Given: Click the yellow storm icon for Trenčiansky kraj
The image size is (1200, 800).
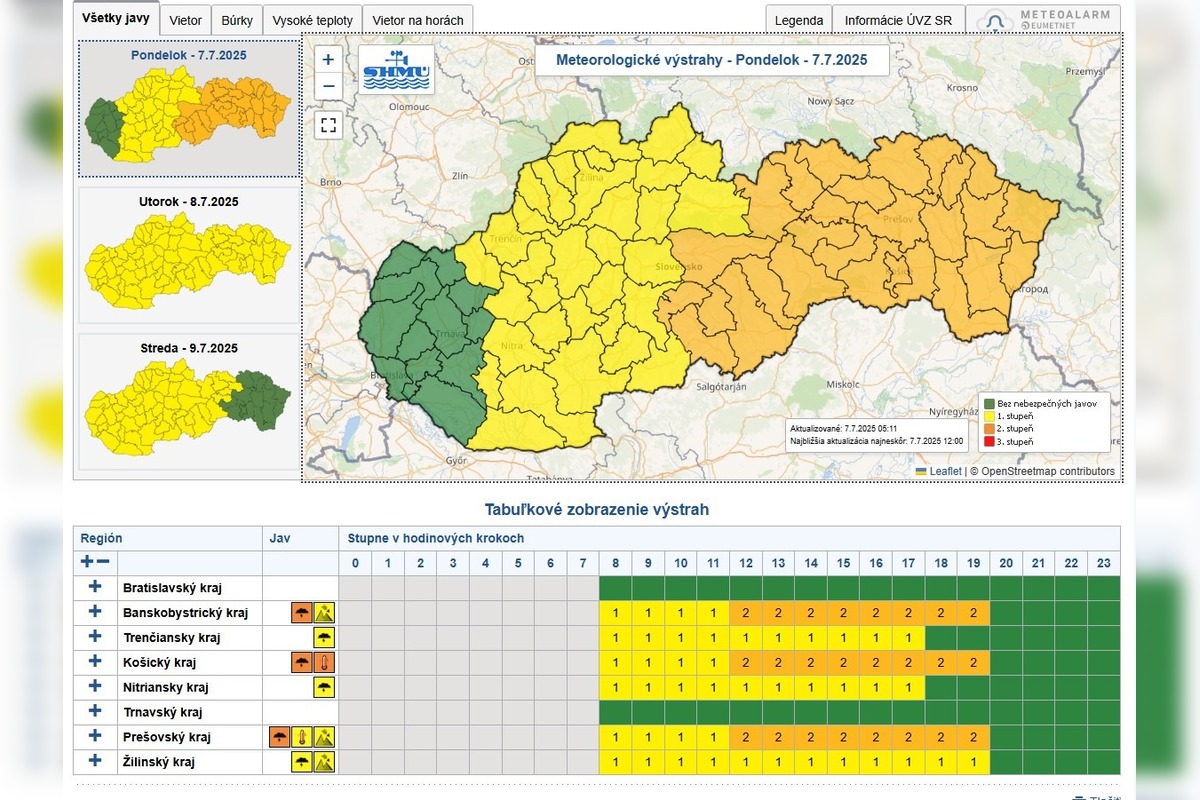Looking at the screenshot, I should [x=324, y=637].
